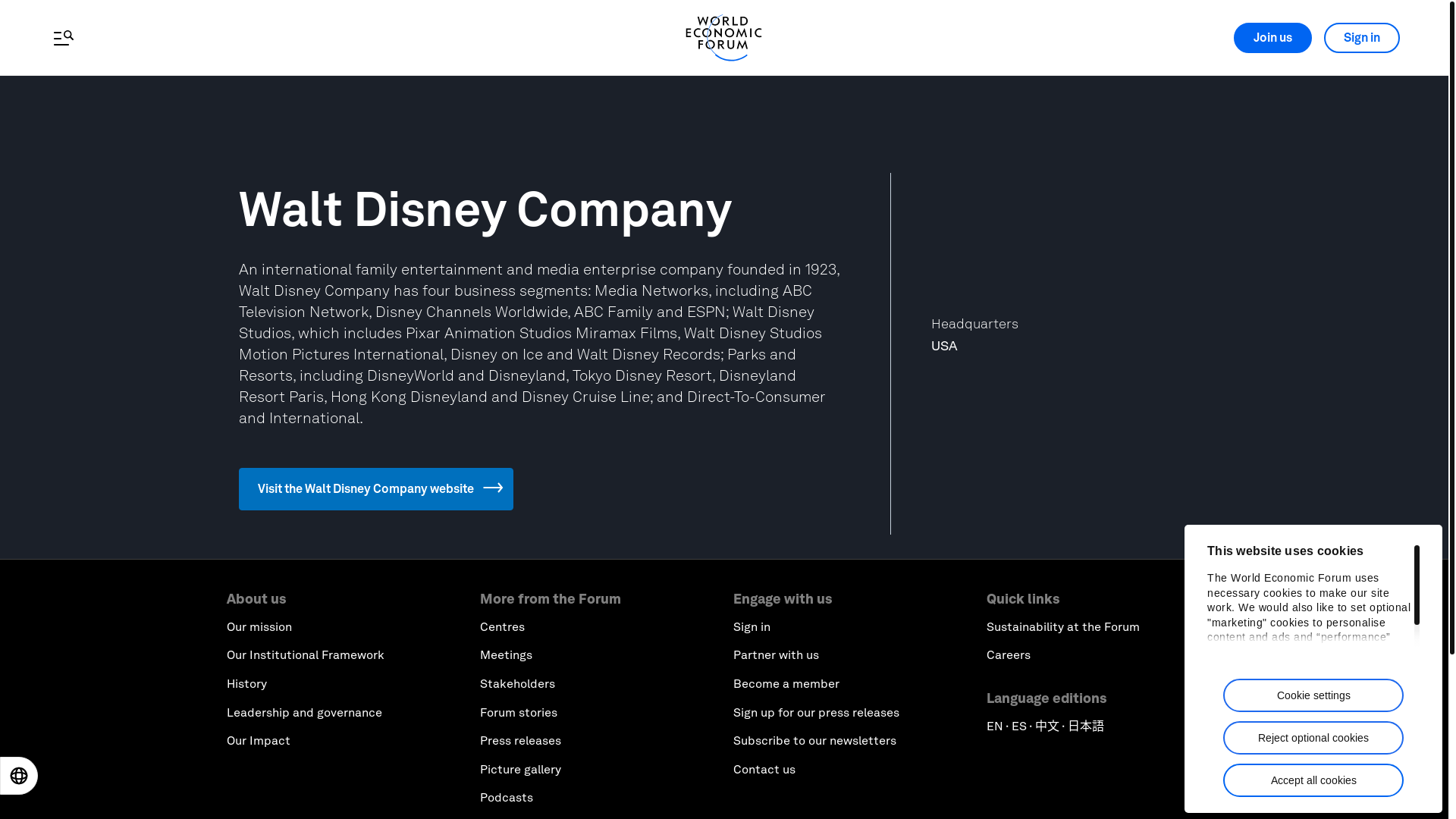Open the Careers link

point(1009,655)
